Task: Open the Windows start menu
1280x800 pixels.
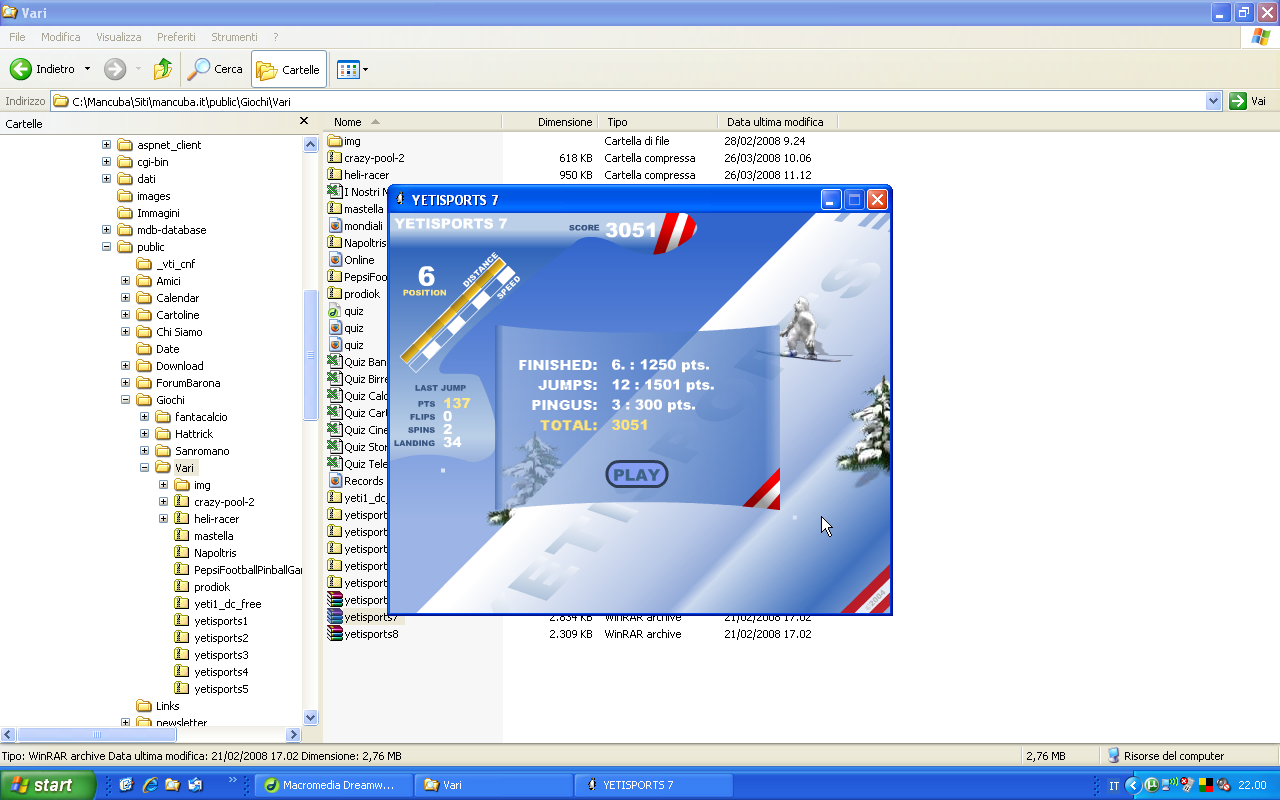Action: [x=48, y=785]
